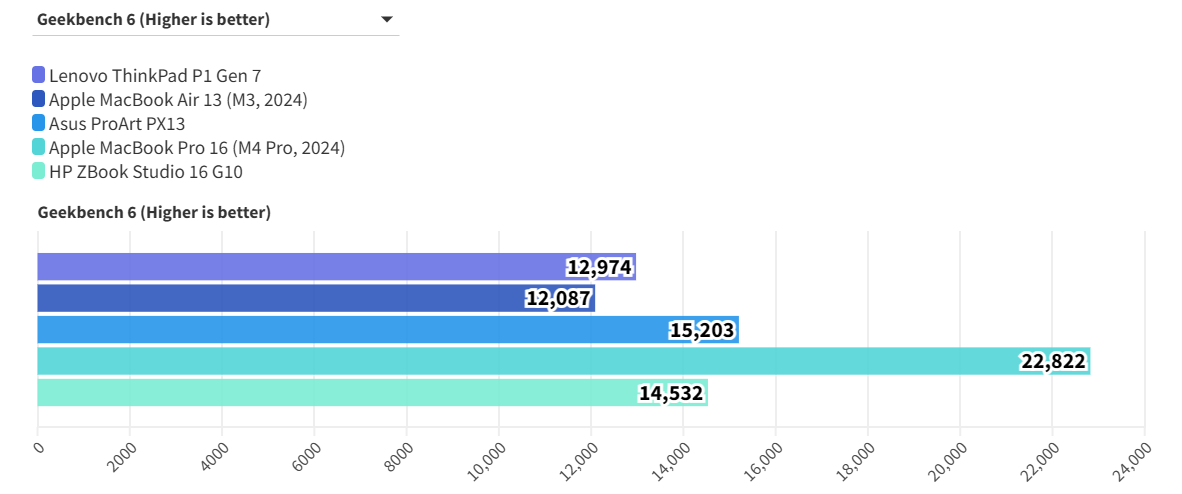Toggle the Apple MacBook Pro 16 legend label

click(x=197, y=148)
